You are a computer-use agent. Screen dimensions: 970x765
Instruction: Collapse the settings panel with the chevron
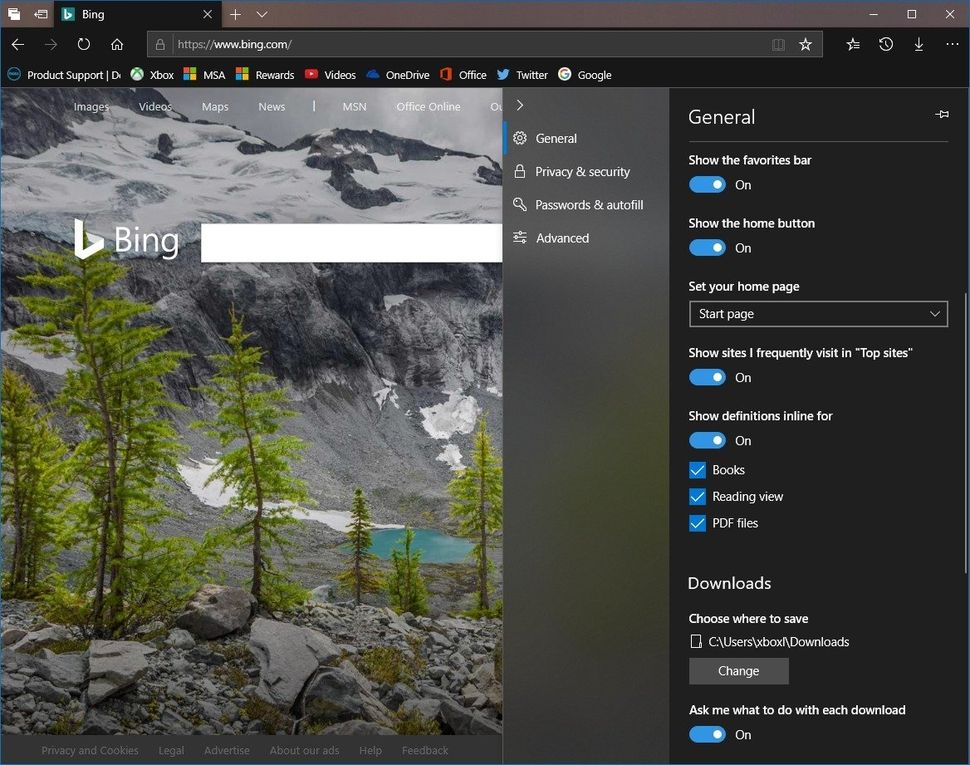[519, 104]
